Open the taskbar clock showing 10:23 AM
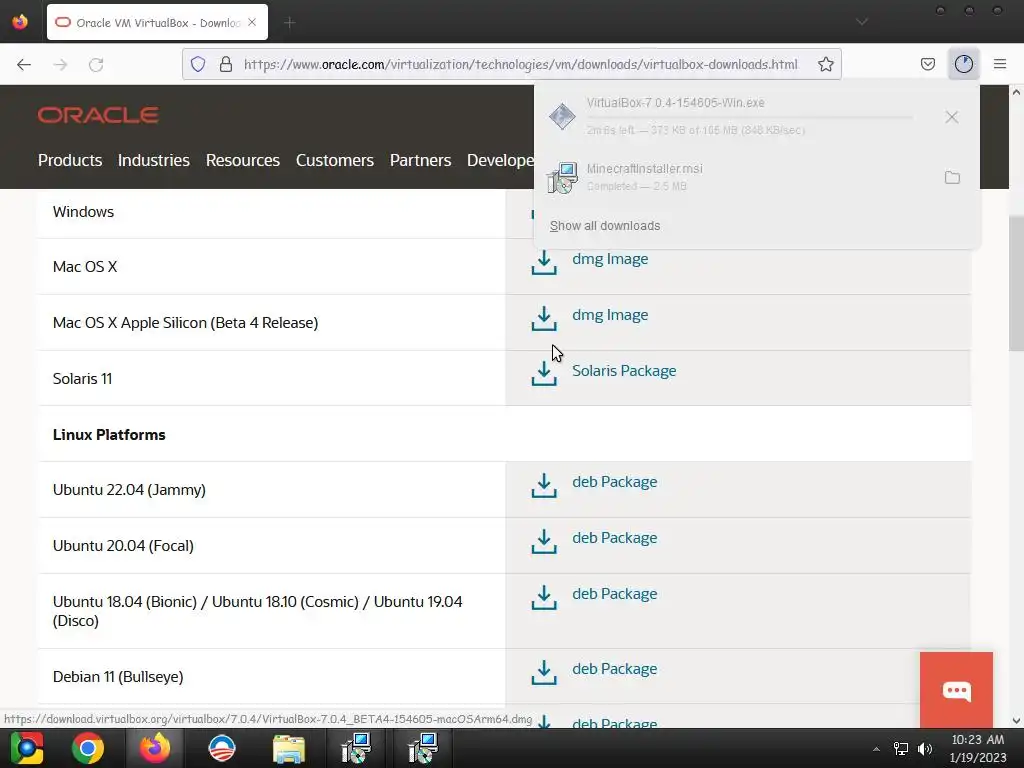1024x768 pixels. tap(978, 748)
